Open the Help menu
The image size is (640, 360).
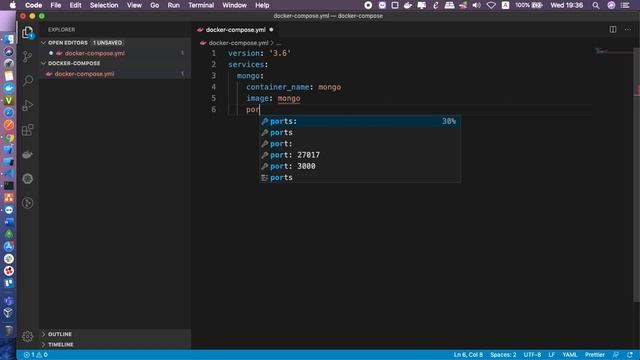[x=262, y=5]
